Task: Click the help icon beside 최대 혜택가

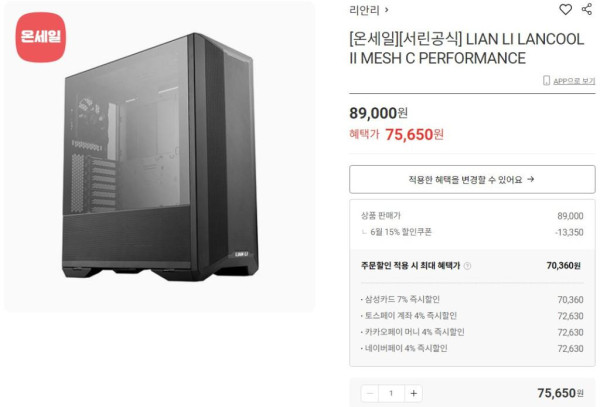Action: 467,266
